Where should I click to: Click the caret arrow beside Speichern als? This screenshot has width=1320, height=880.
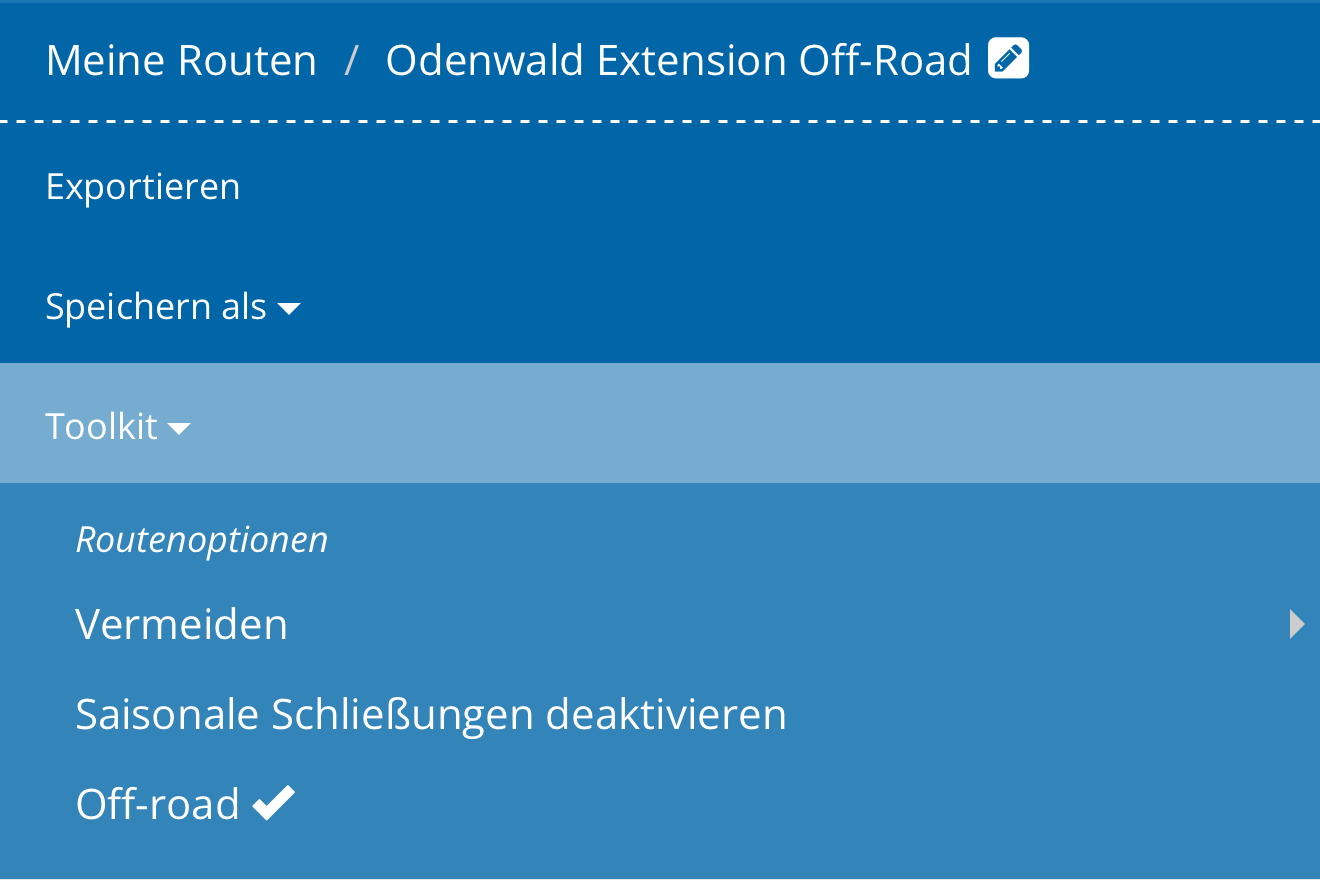tap(289, 309)
